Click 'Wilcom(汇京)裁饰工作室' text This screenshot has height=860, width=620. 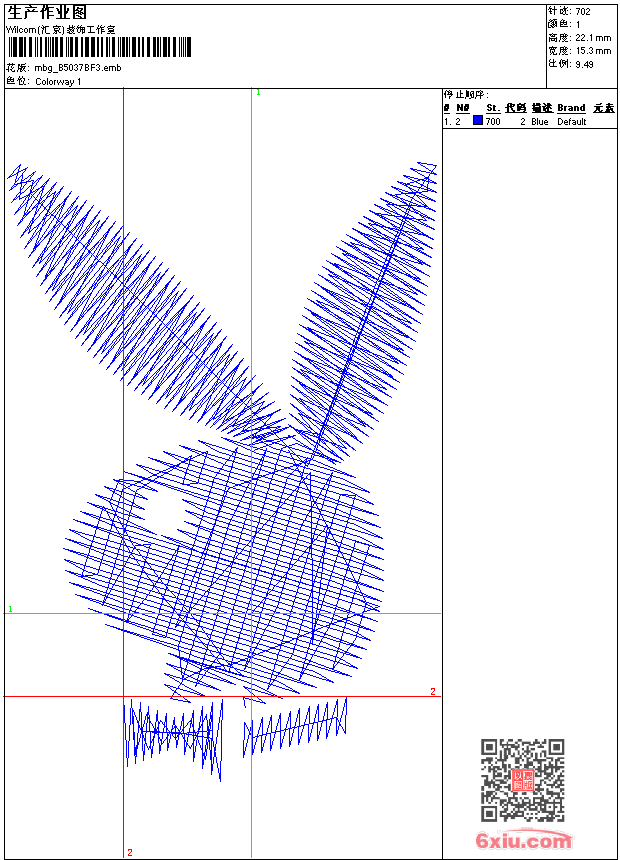tap(61, 30)
